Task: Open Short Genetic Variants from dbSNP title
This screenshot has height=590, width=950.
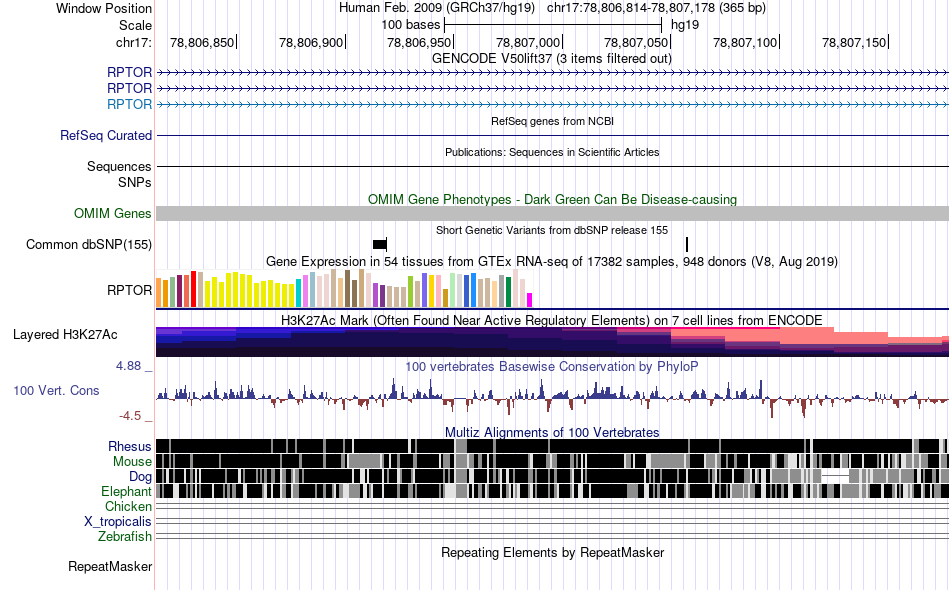Action: [552, 230]
